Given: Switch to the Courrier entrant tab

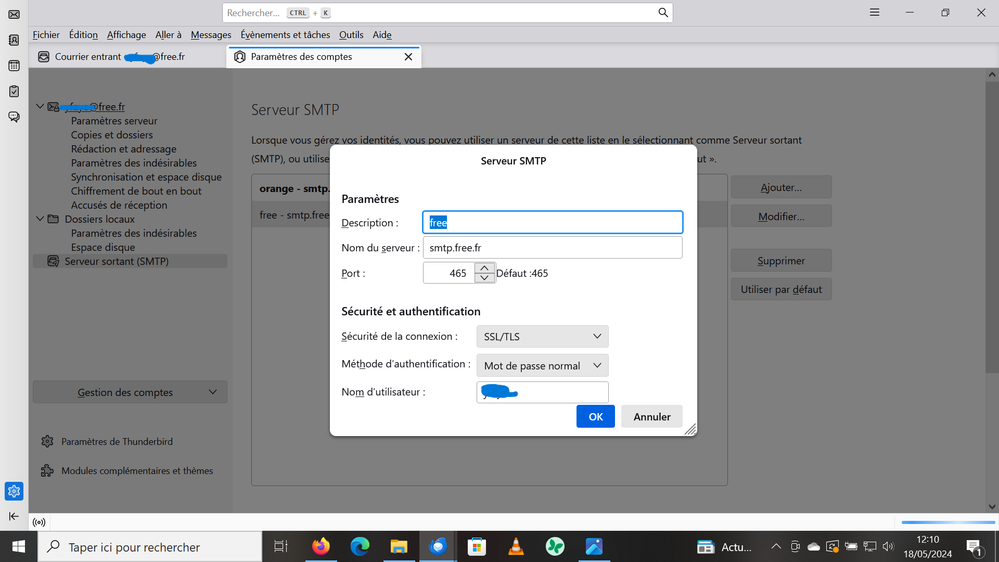Looking at the screenshot, I should pos(120,57).
